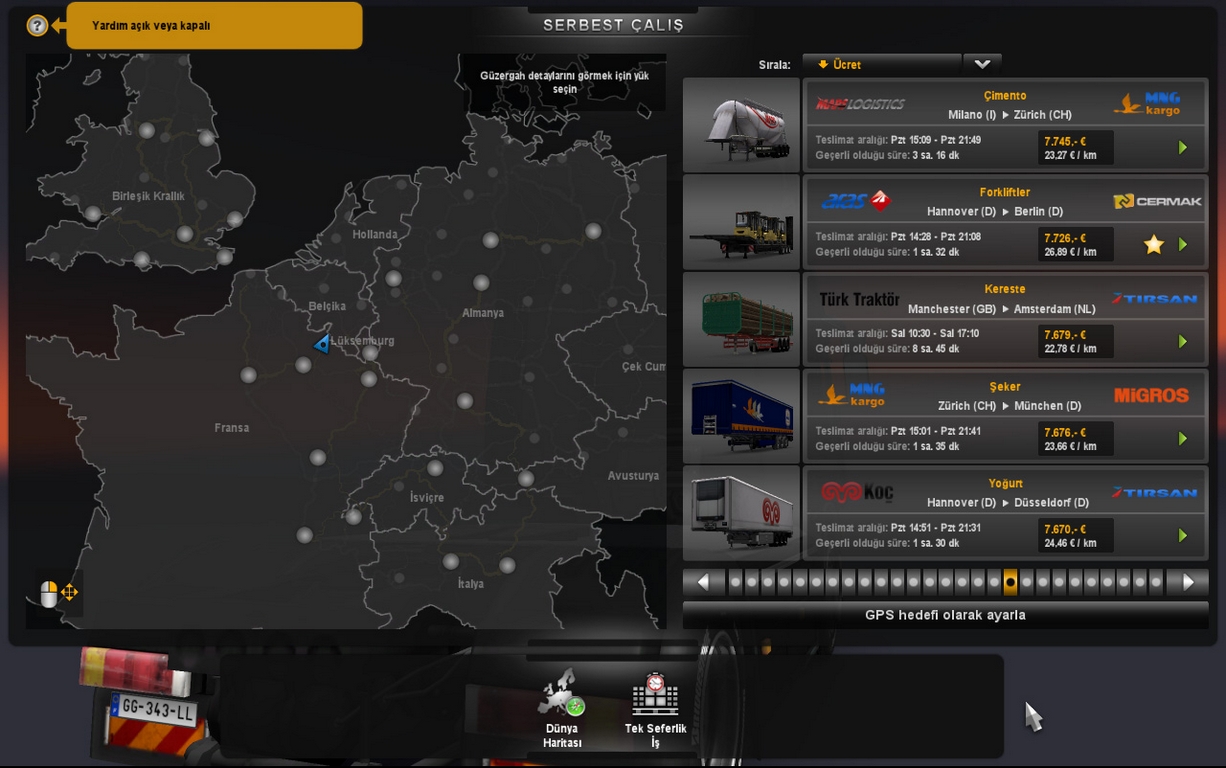The height and width of the screenshot is (768, 1226).
Task: Go to the previous job page
Action: click(x=703, y=582)
